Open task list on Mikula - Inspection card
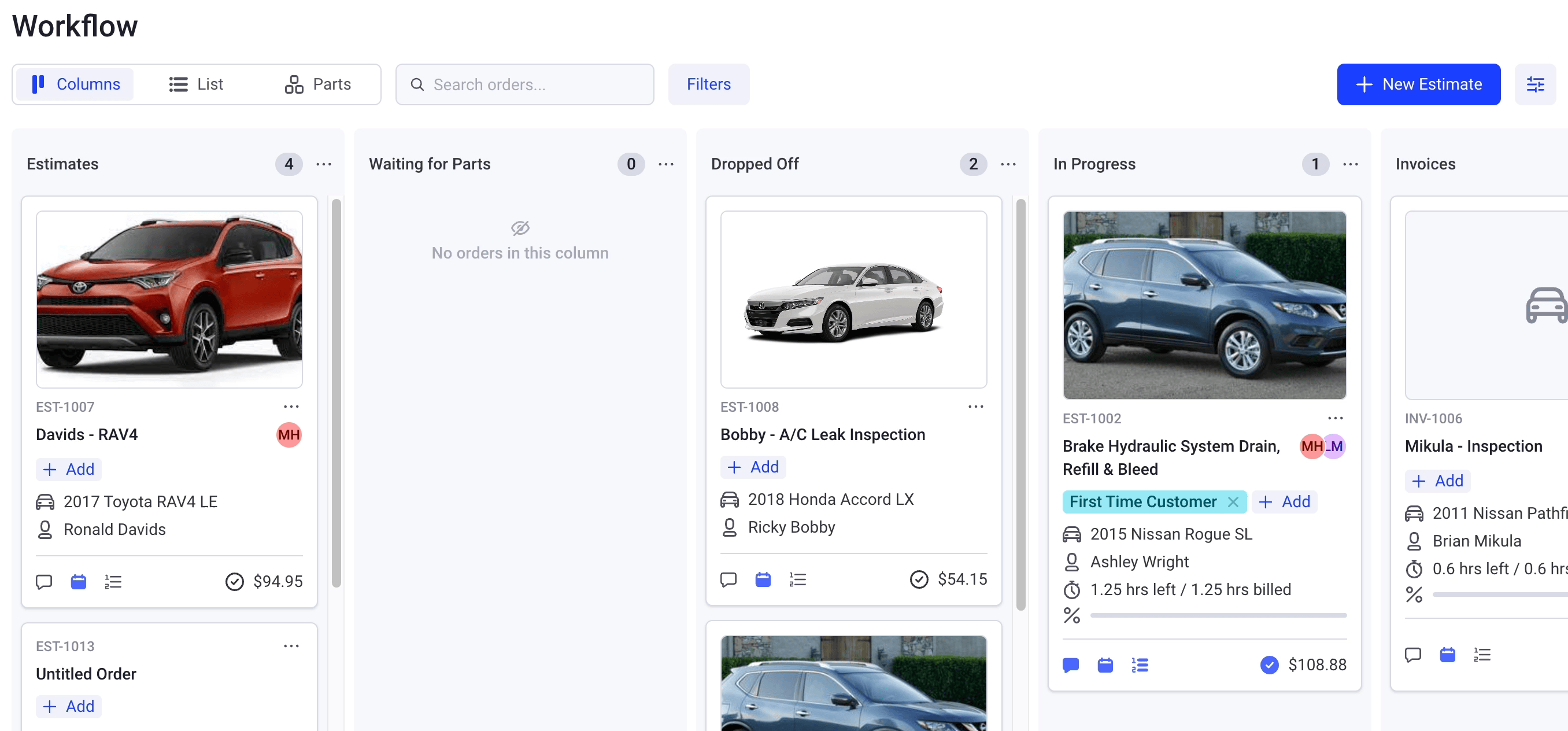Image resolution: width=1568 pixels, height=731 pixels. click(x=1482, y=654)
